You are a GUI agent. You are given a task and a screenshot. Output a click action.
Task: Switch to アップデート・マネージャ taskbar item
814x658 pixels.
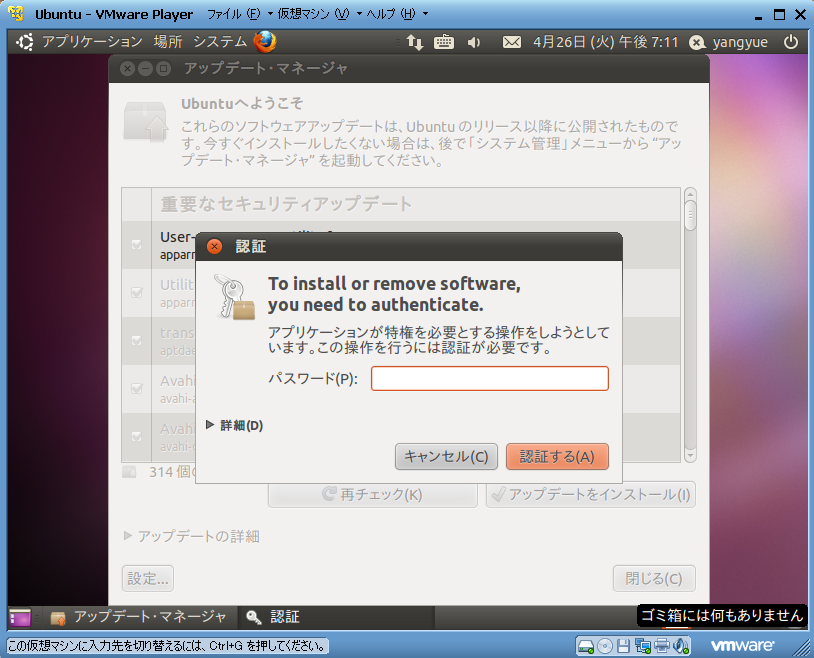coord(139,617)
